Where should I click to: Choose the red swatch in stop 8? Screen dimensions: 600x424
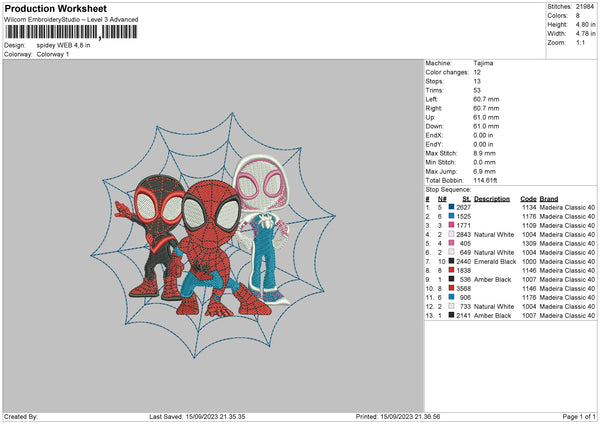tap(453, 270)
